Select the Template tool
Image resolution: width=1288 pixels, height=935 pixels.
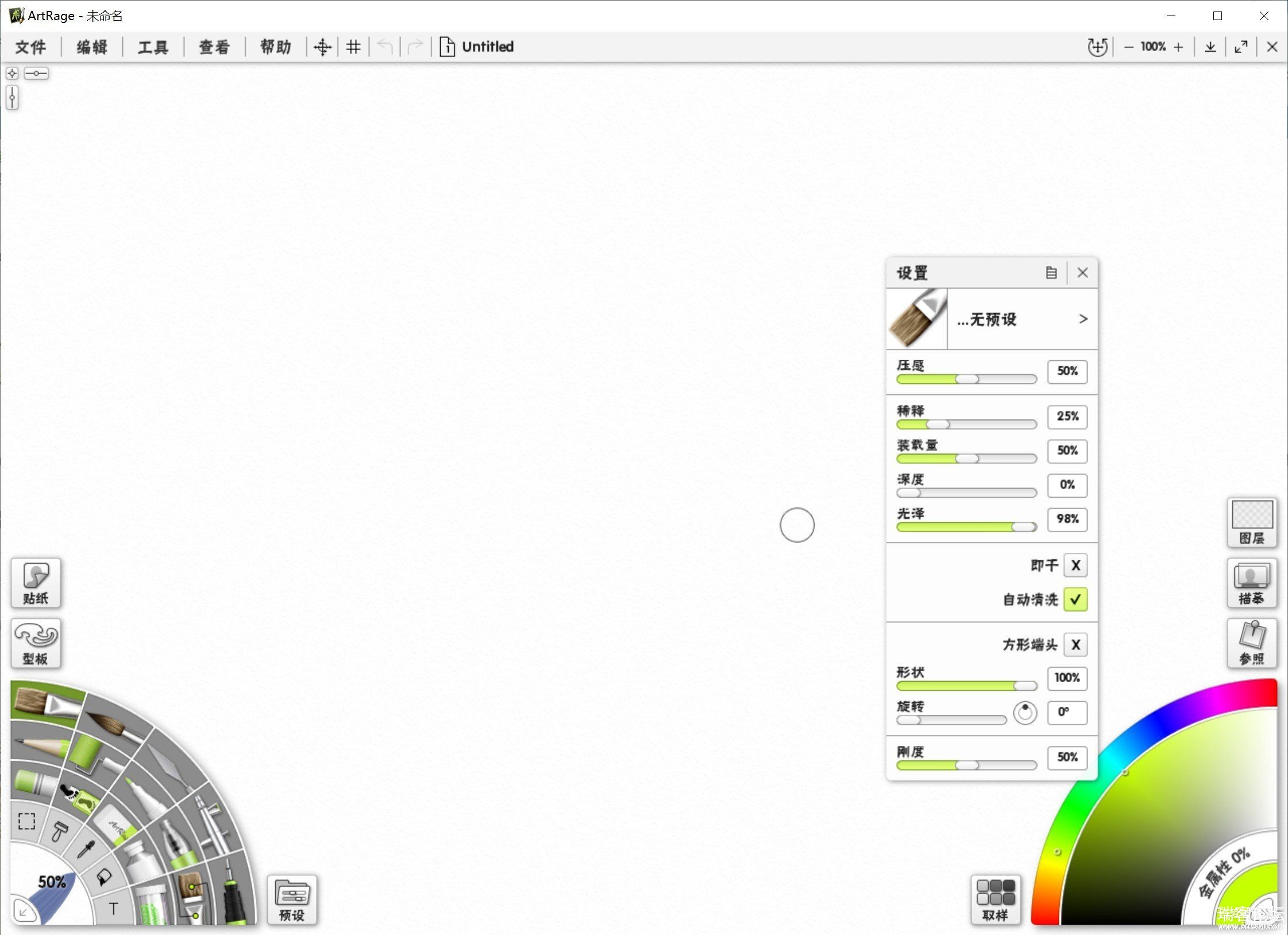click(x=37, y=641)
